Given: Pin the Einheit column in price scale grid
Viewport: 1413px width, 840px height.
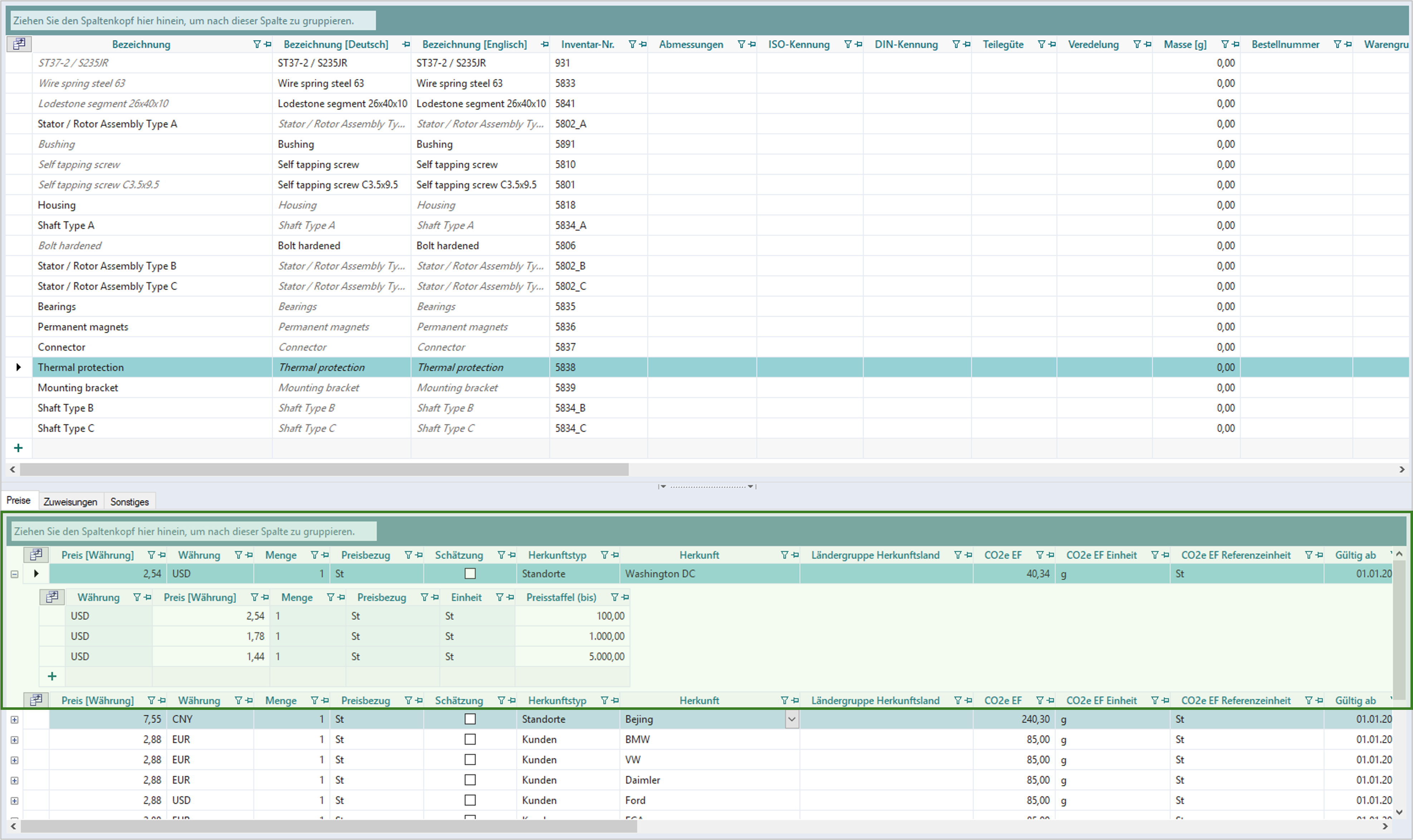Looking at the screenshot, I should click(x=510, y=597).
